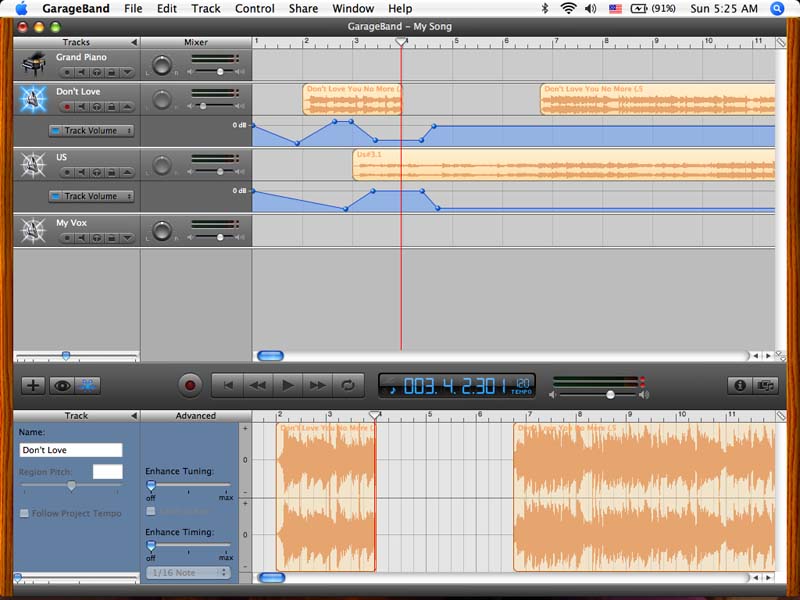Click the 120 tempo value
Screen dimensions: 800x600
[522, 384]
